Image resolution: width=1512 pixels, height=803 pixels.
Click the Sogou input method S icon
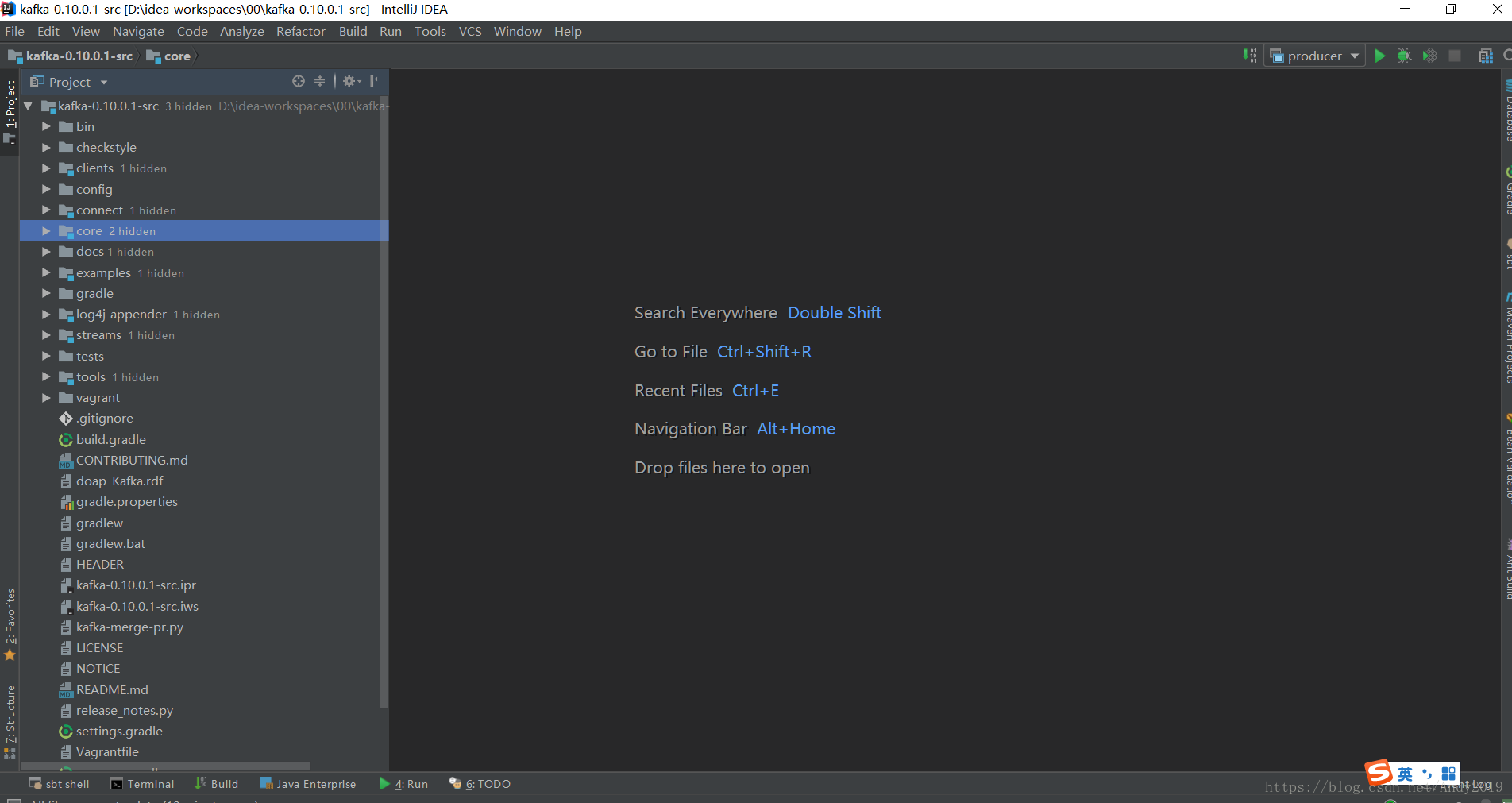click(x=1379, y=772)
